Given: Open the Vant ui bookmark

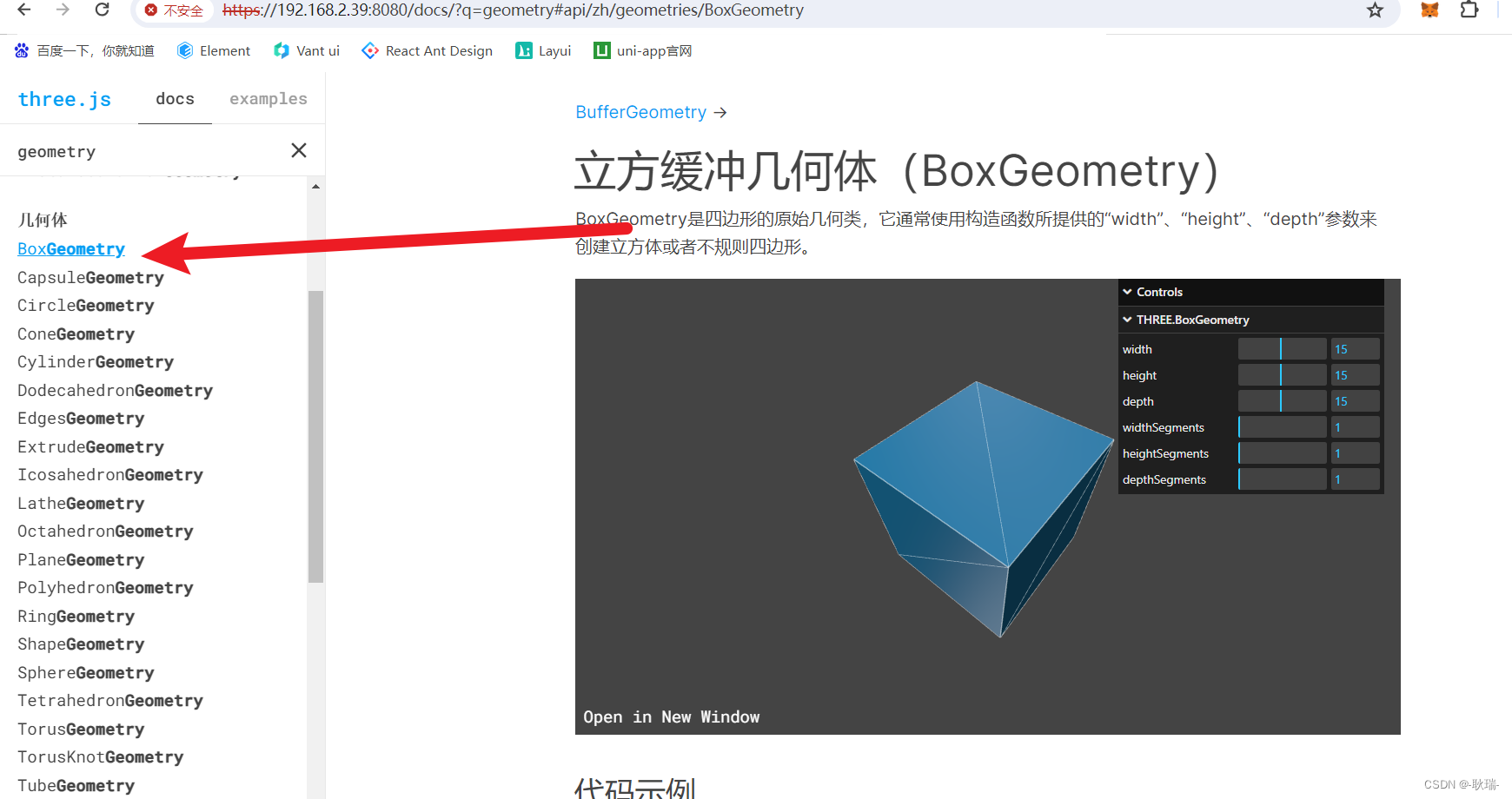Looking at the screenshot, I should [307, 51].
